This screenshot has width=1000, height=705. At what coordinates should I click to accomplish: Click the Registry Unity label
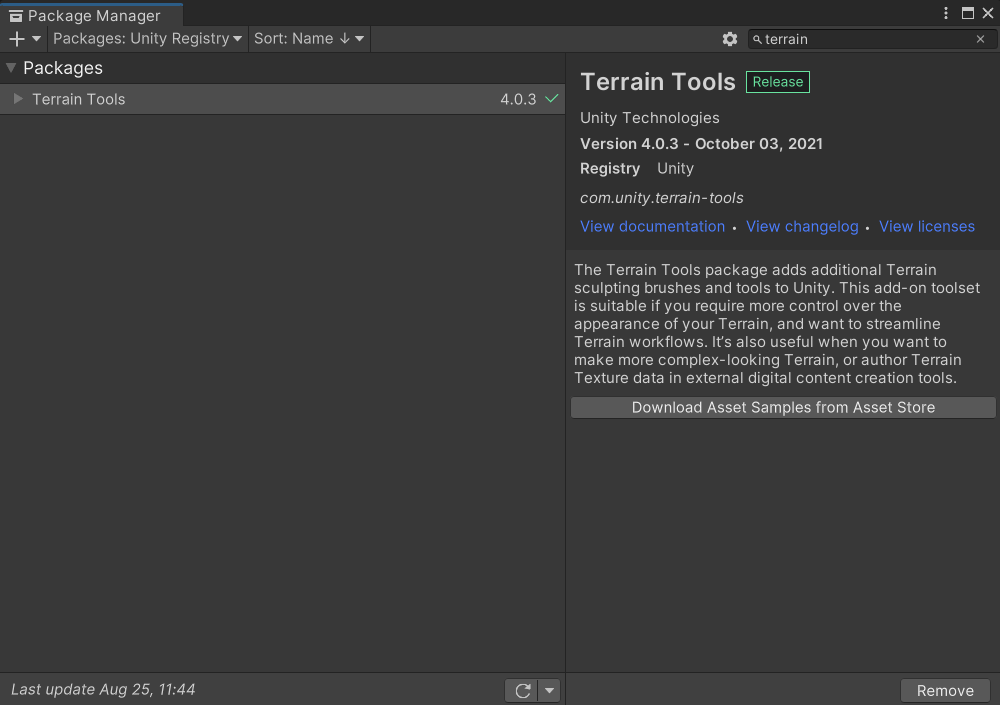[636, 168]
